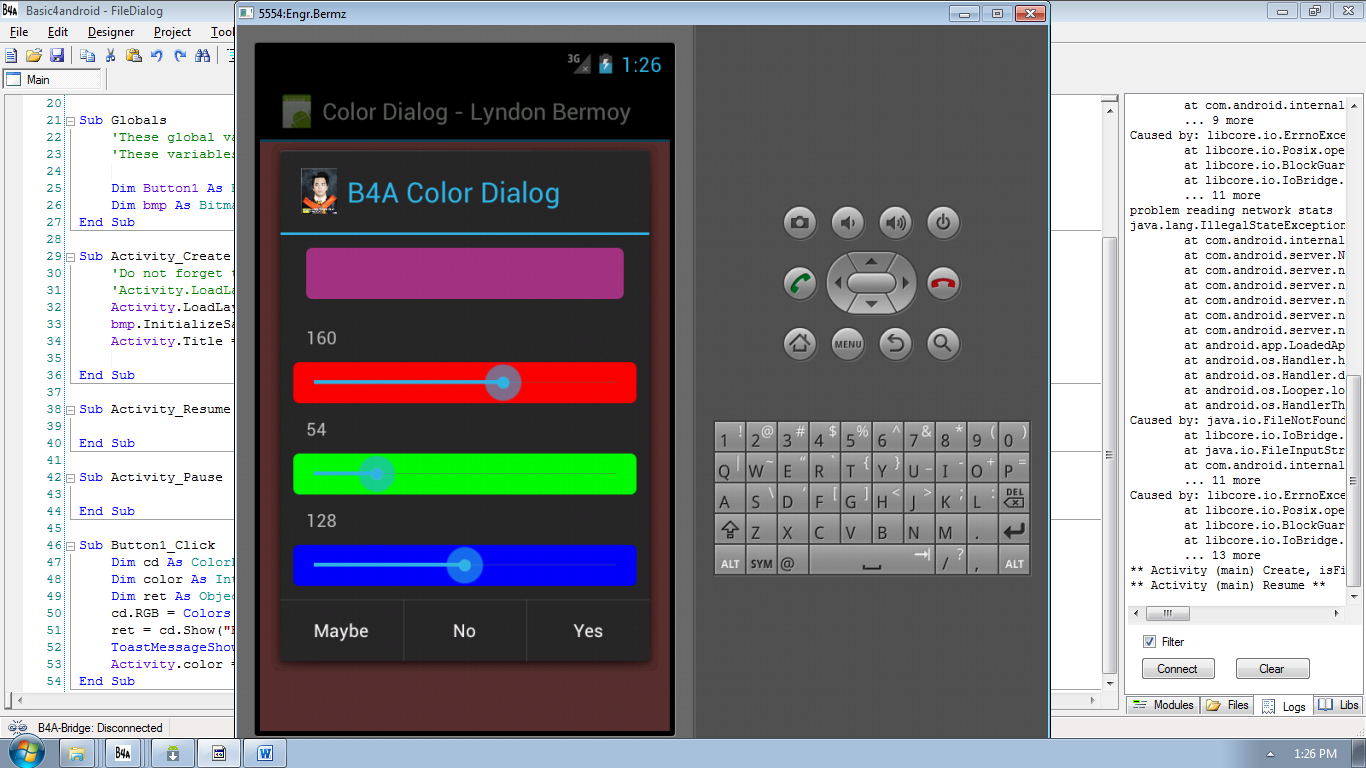Paste using the clipboard icon

(x=134, y=56)
